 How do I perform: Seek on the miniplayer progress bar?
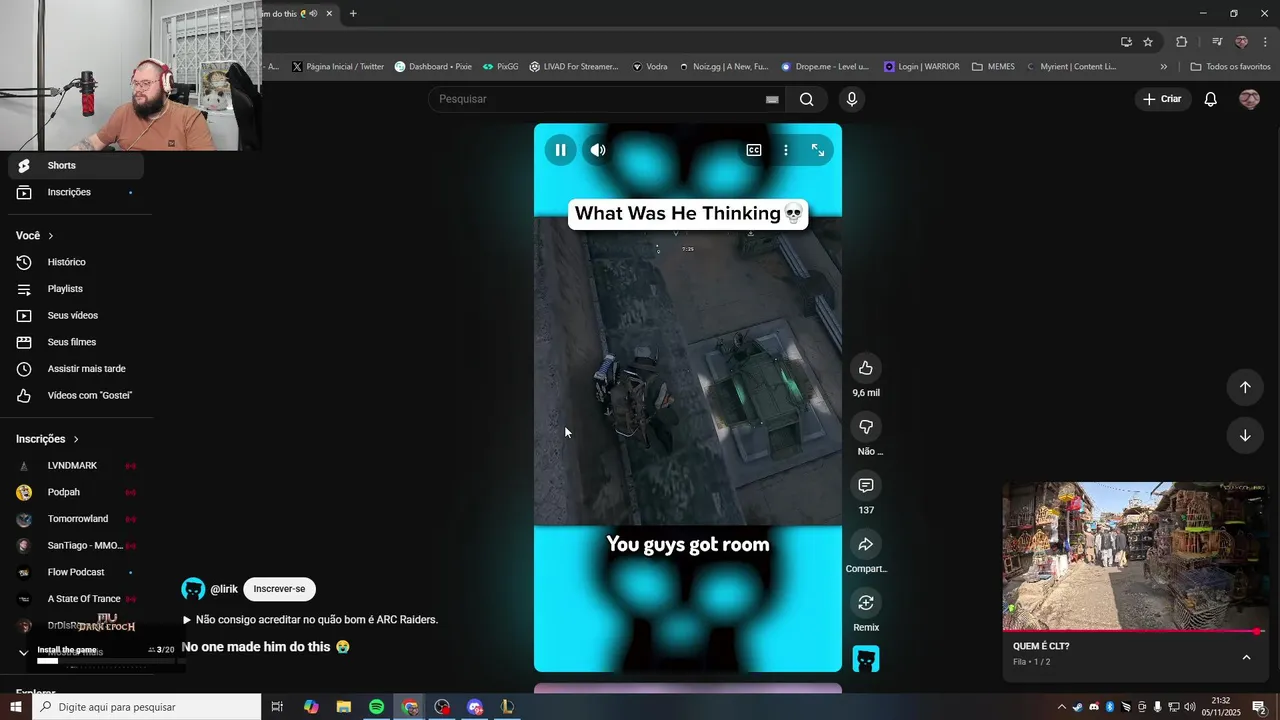point(1134,631)
